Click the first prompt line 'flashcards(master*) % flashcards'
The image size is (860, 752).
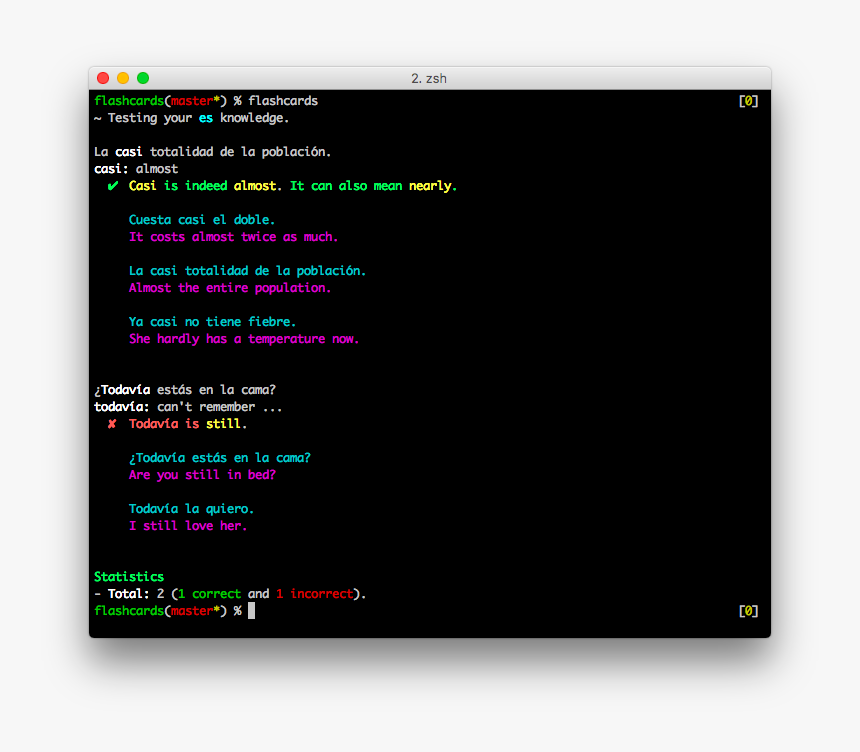click(206, 101)
